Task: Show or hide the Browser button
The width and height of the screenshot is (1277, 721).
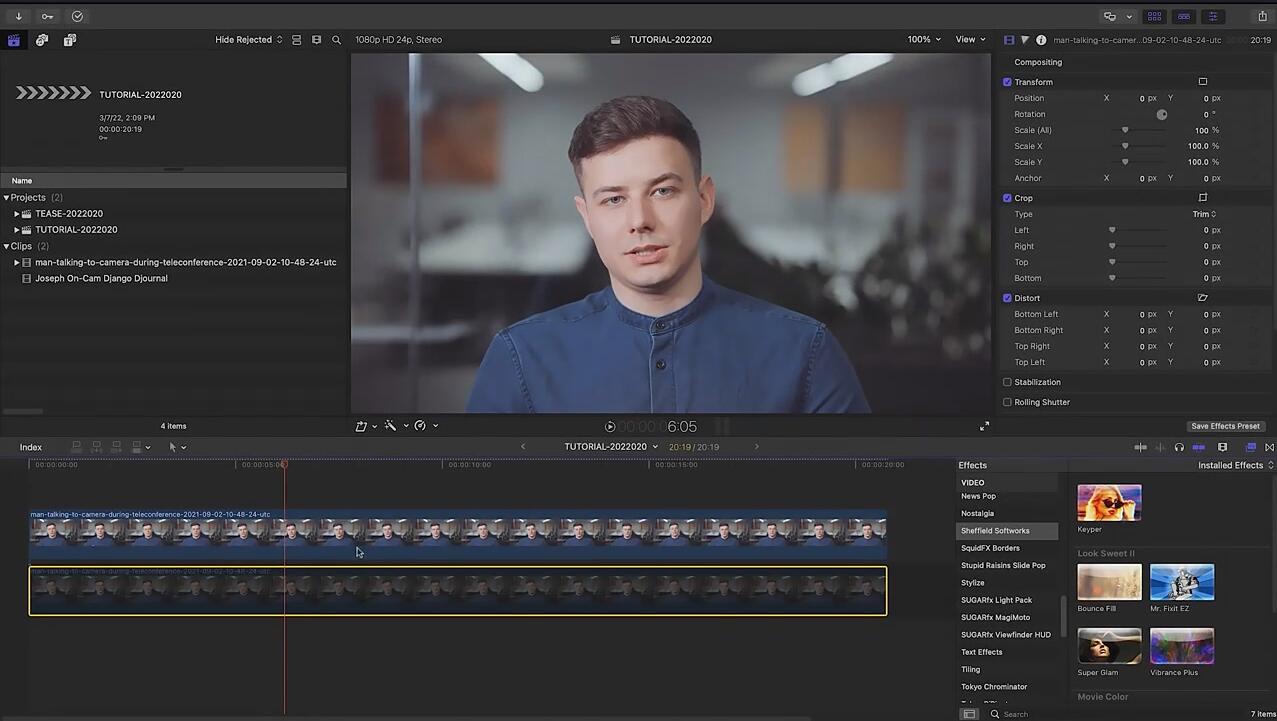Action: click(1155, 16)
